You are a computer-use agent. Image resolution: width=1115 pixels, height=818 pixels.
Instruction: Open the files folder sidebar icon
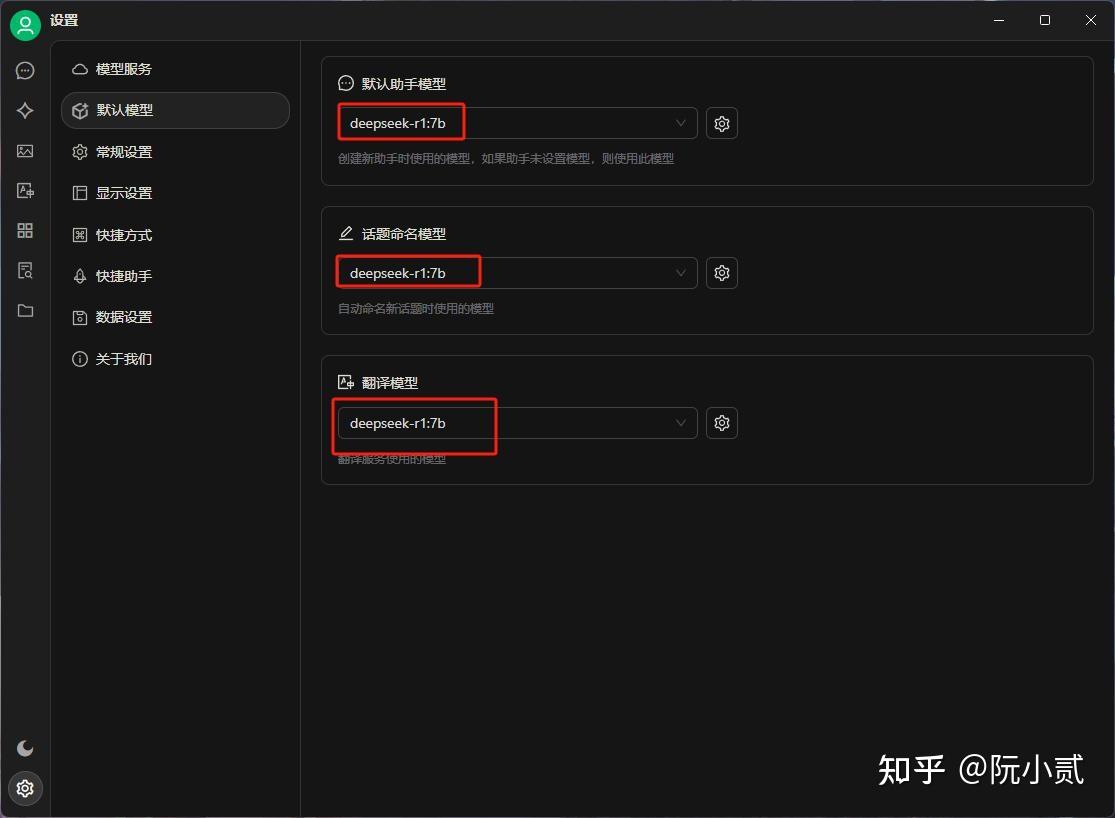(x=25, y=311)
